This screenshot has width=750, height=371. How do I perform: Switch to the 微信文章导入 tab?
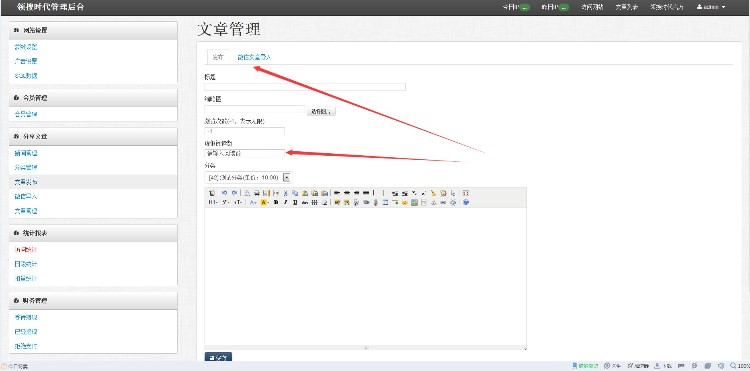tap(254, 57)
